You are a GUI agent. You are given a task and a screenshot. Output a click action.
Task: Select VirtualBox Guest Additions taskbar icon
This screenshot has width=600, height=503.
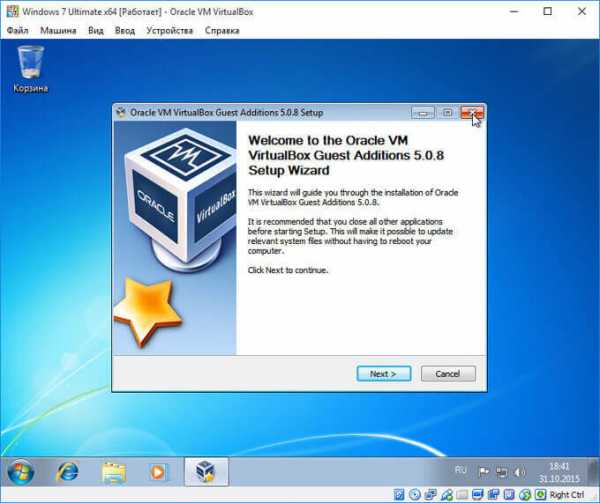click(206, 470)
